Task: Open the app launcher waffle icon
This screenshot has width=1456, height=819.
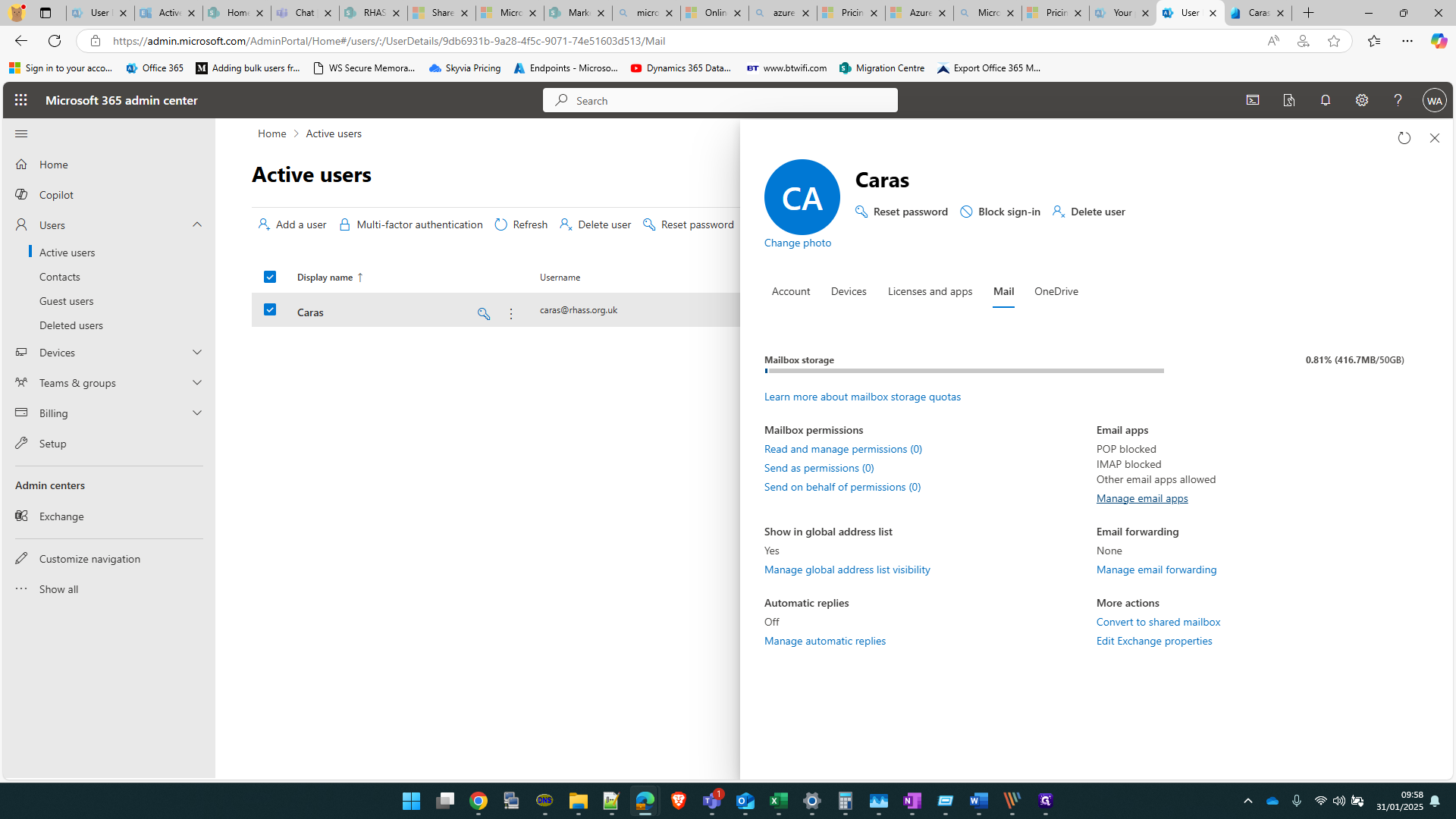Action: point(21,100)
